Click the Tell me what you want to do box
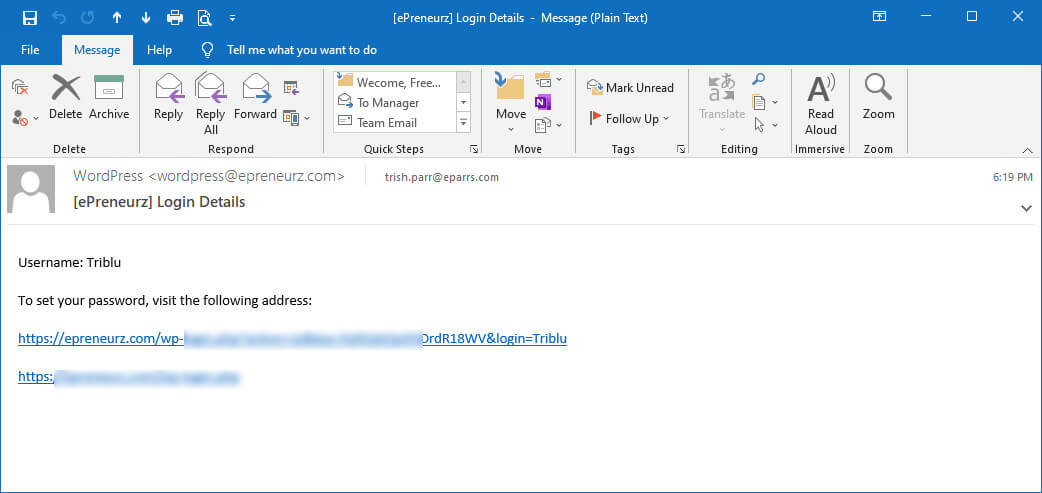Screen dimensions: 1042x493 [302, 50]
